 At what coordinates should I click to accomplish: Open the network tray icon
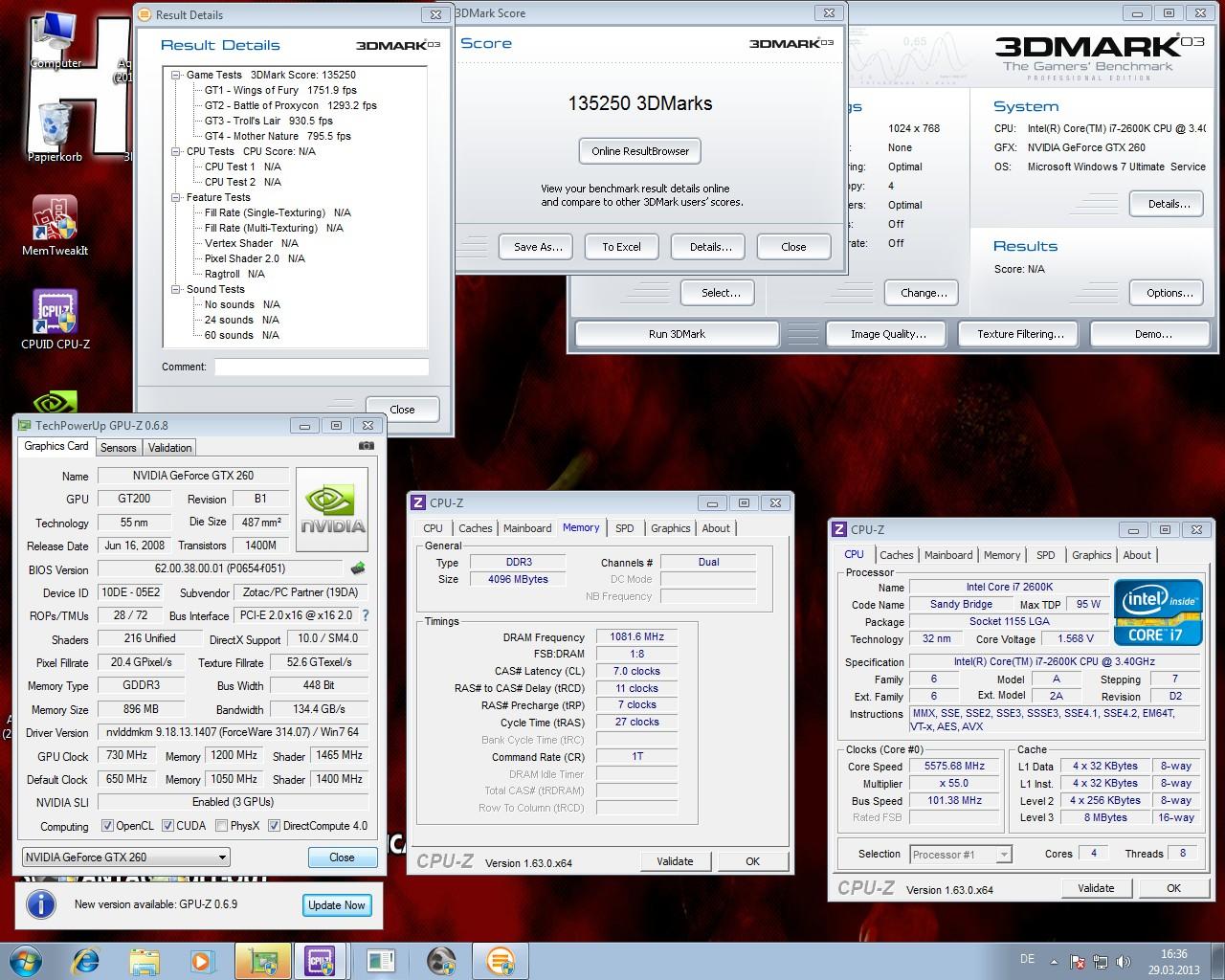(x=1100, y=962)
